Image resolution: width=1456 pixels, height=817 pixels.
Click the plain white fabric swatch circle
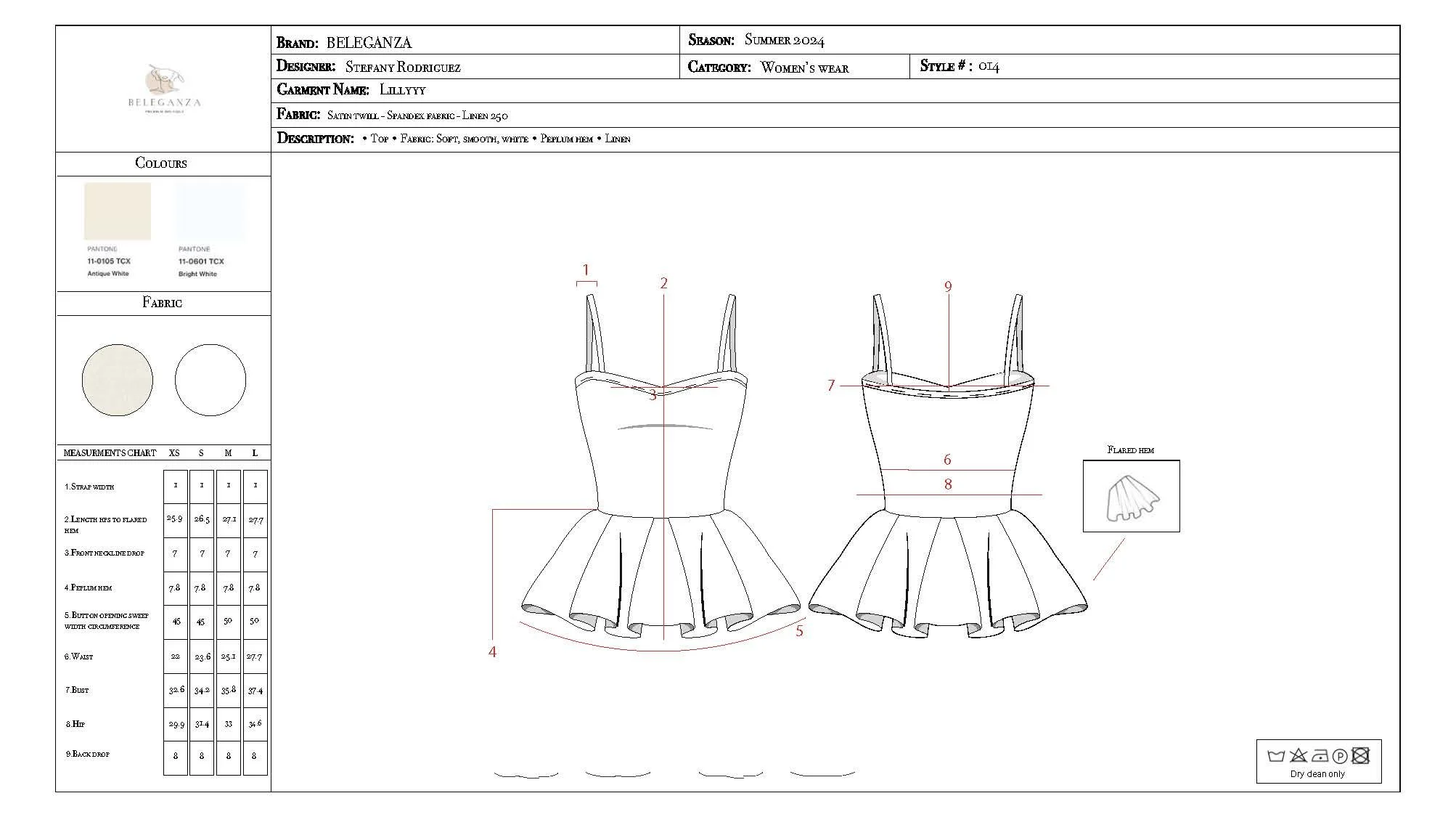click(x=210, y=380)
